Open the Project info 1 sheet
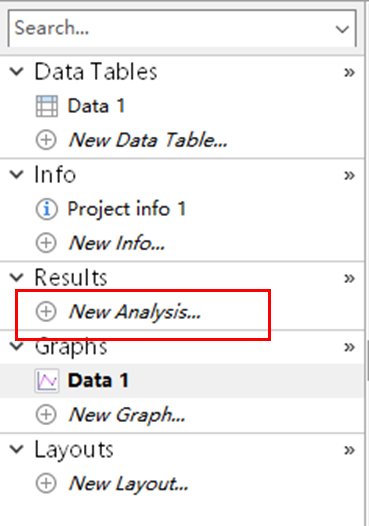369x526 pixels. tap(127, 210)
